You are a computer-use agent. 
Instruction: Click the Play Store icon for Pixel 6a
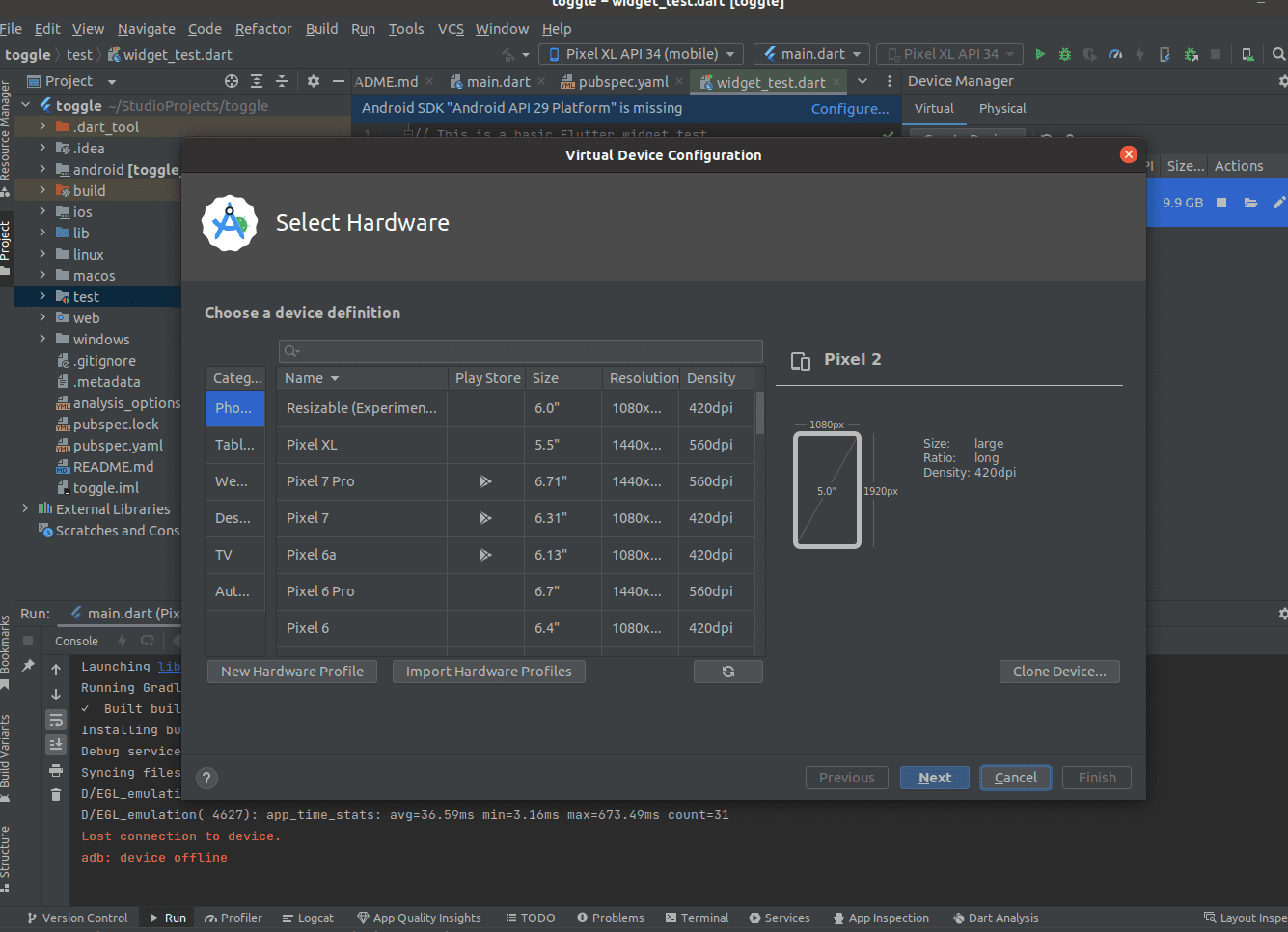click(485, 555)
